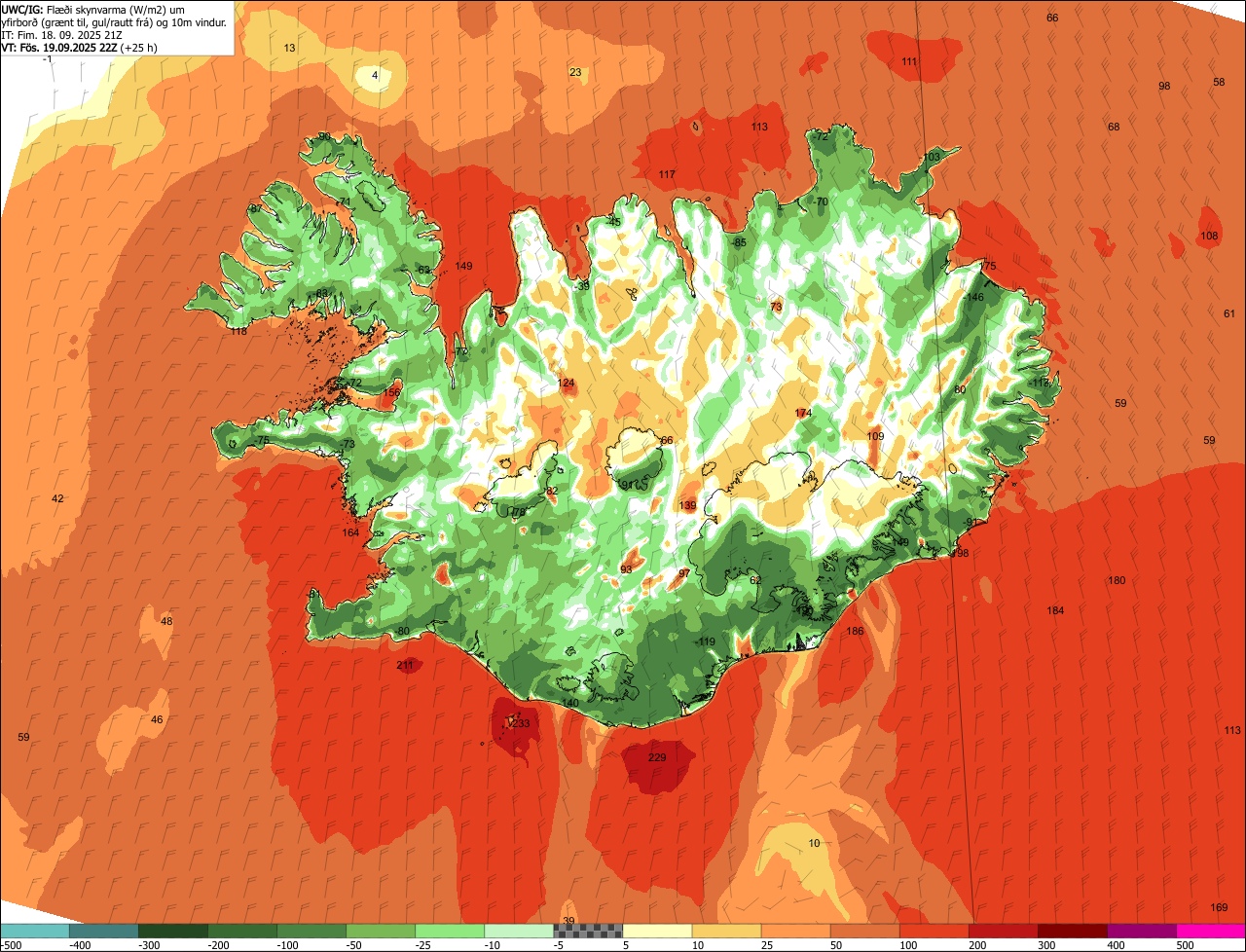Click the flux value 140 on the map

coord(570,703)
